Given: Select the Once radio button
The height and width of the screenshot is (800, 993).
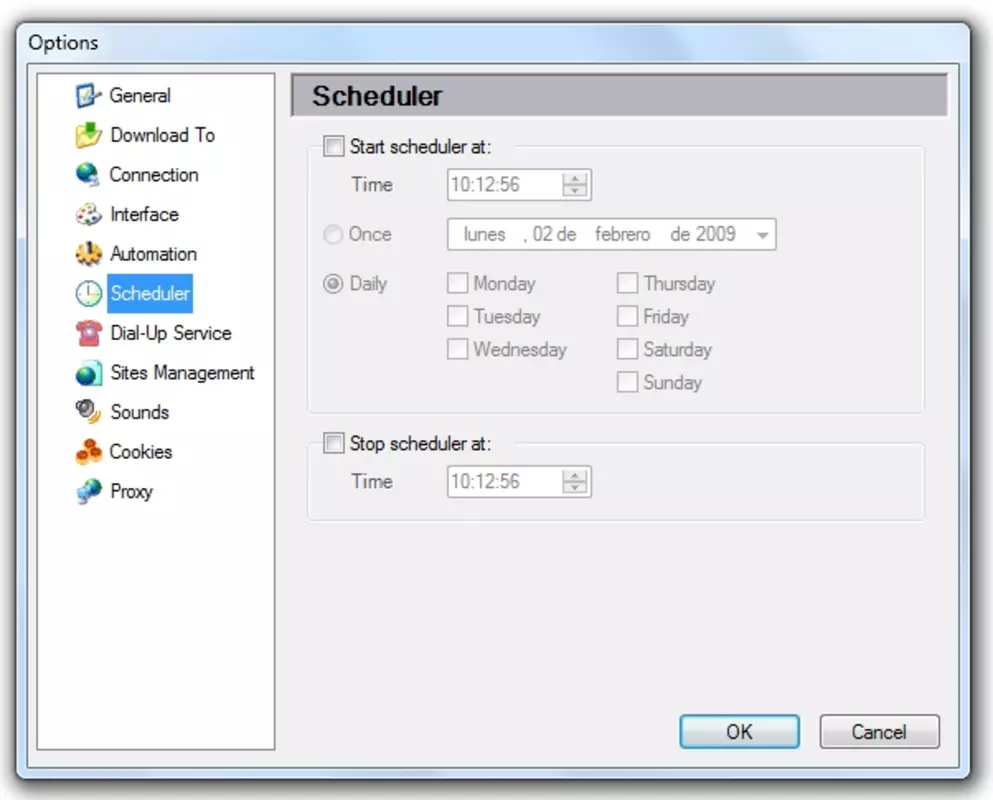Looking at the screenshot, I should pyautogui.click(x=333, y=234).
